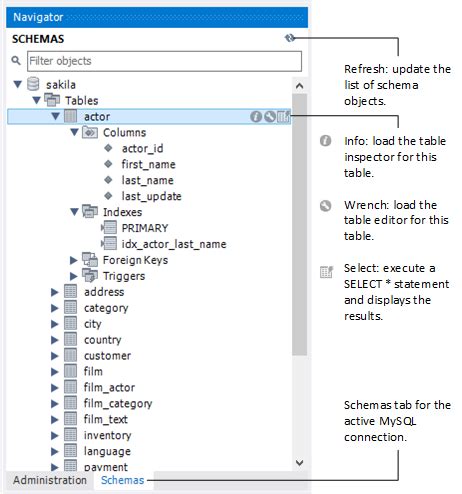
Task: Collapse the Tables folder
Action: (x=37, y=100)
